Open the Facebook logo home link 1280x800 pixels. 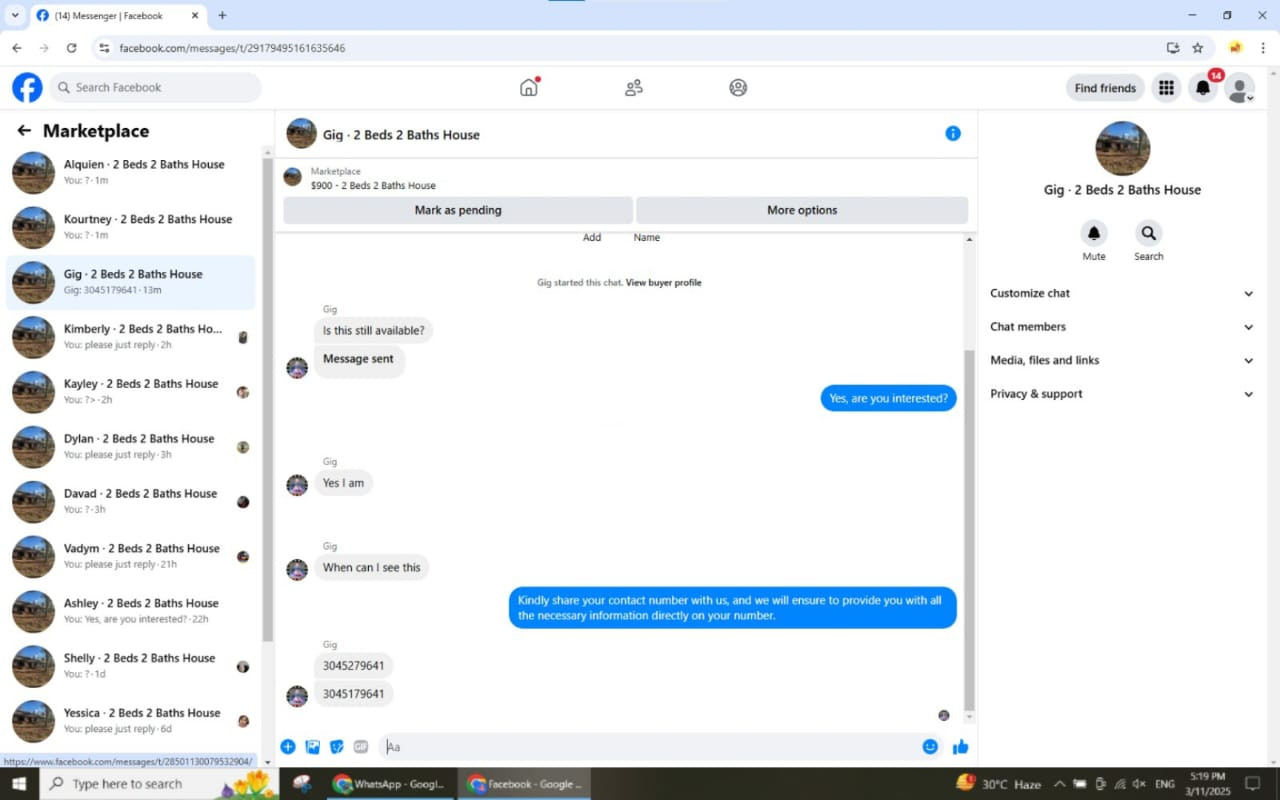[27, 88]
